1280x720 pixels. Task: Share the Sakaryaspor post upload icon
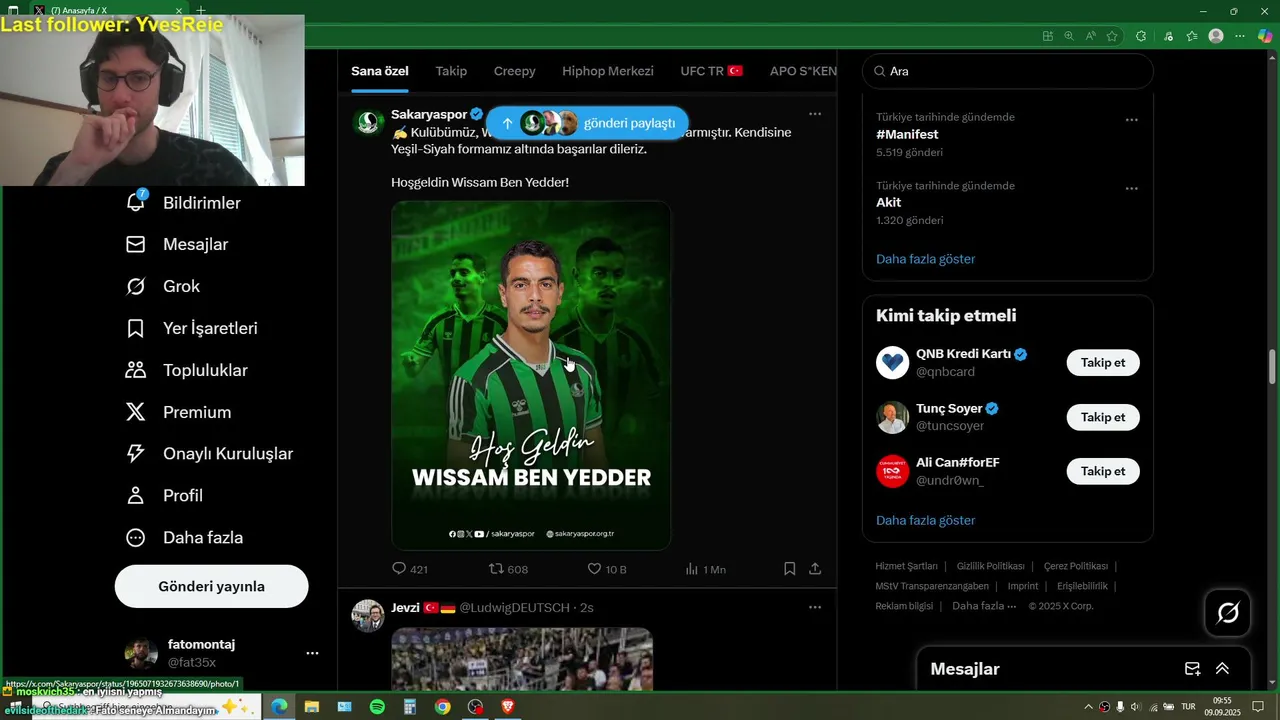point(815,568)
